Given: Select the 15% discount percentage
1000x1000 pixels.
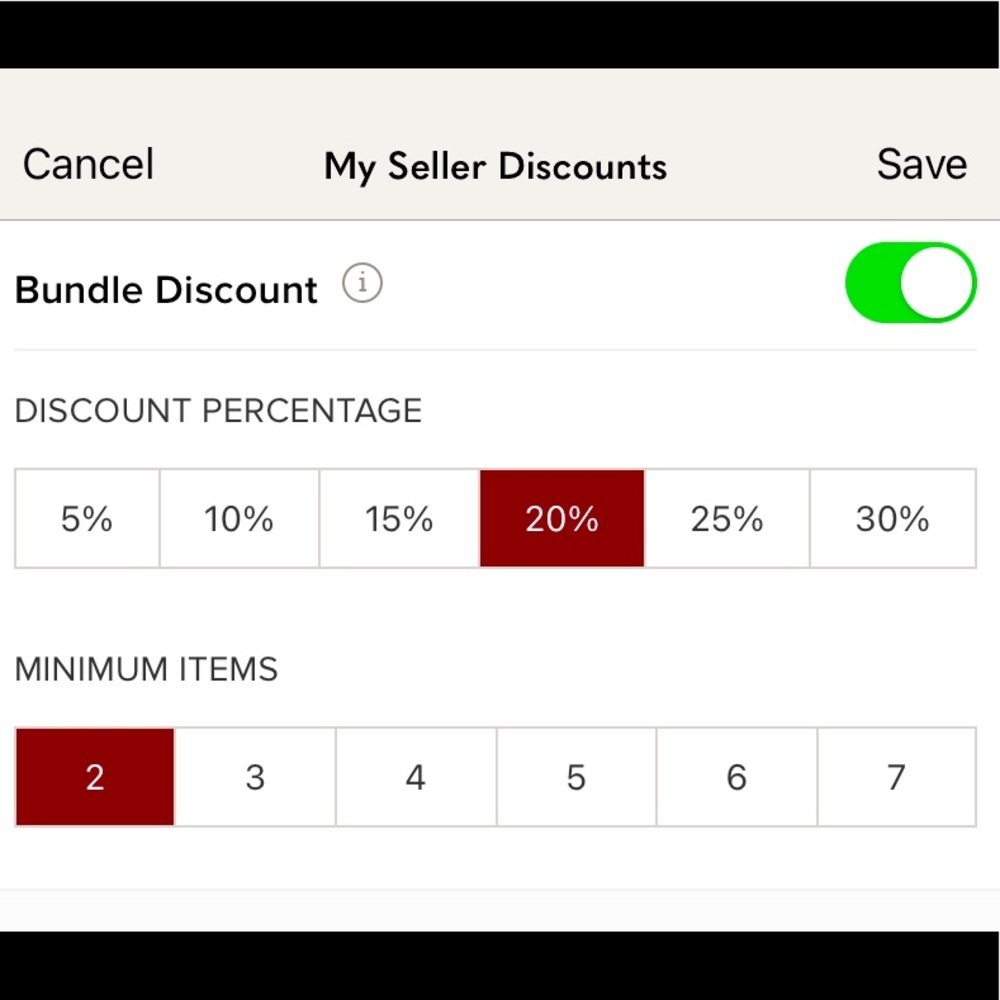Looking at the screenshot, I should coord(400,518).
